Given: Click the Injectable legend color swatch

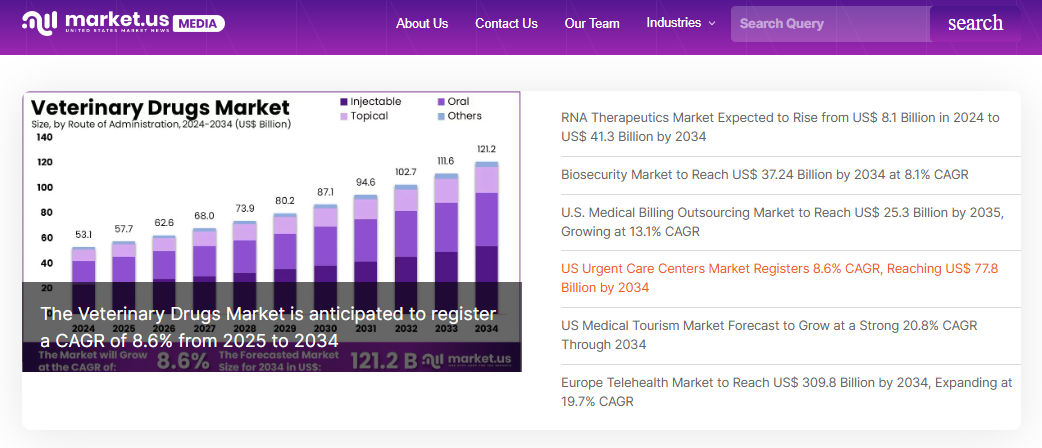Looking at the screenshot, I should point(344,102).
